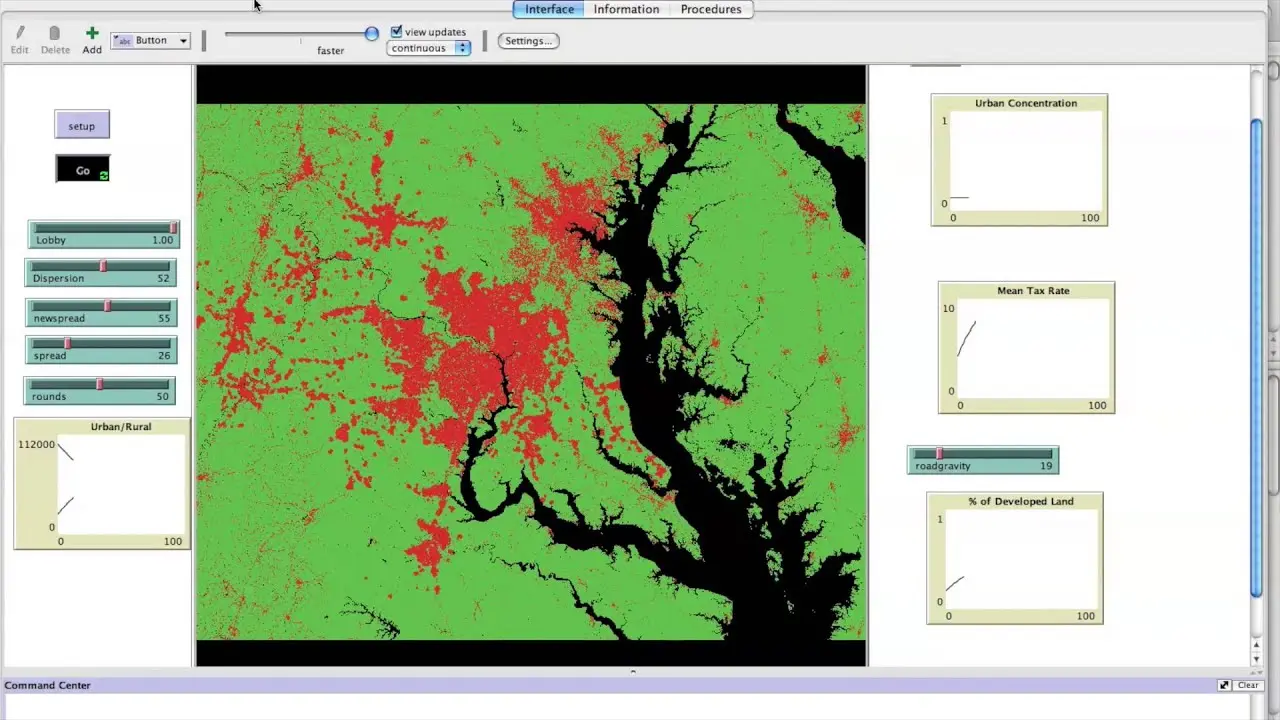This screenshot has height=720, width=1280.
Task: Switch to the Procedures tab
Action: coord(711,9)
